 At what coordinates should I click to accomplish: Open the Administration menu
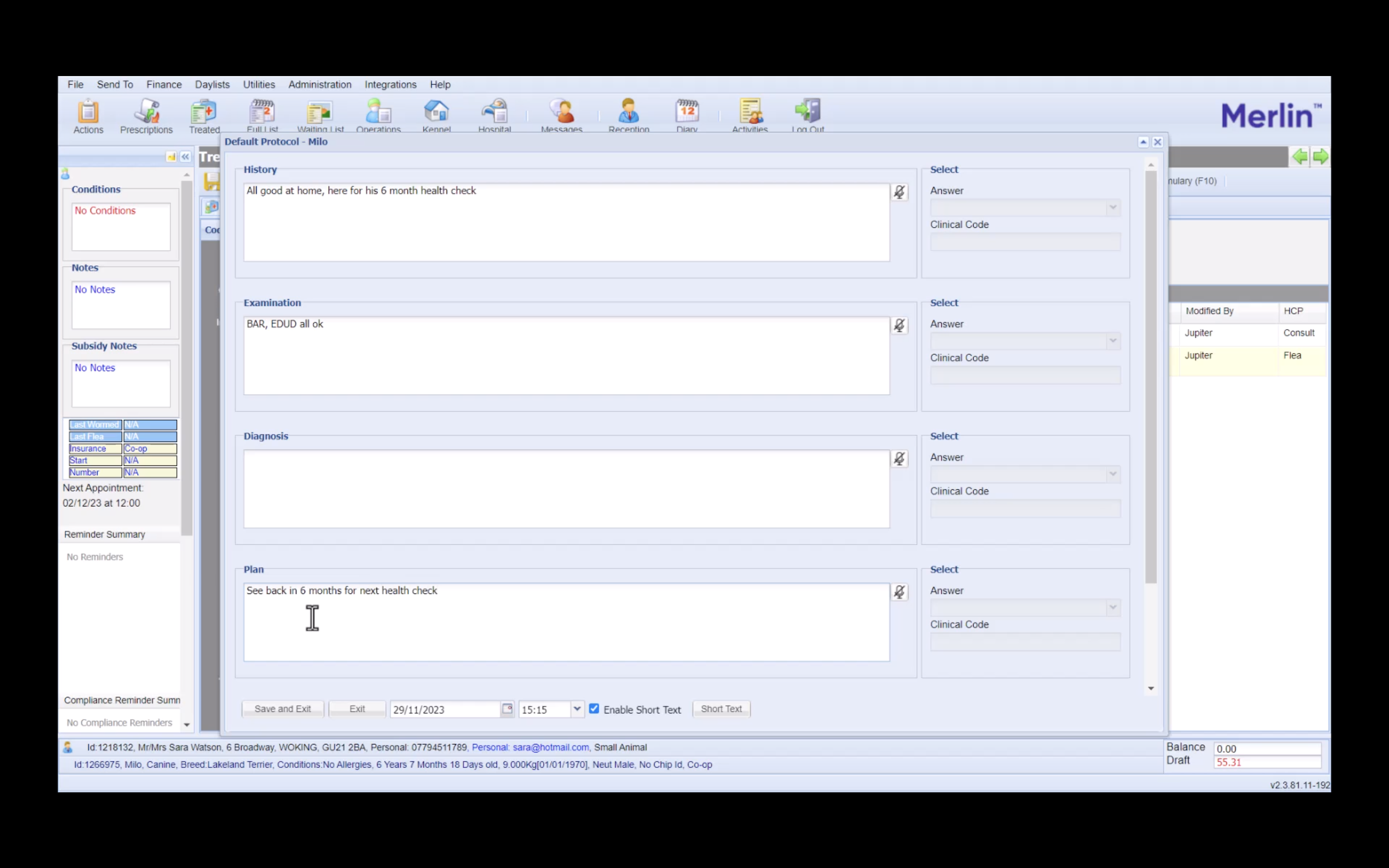320,84
